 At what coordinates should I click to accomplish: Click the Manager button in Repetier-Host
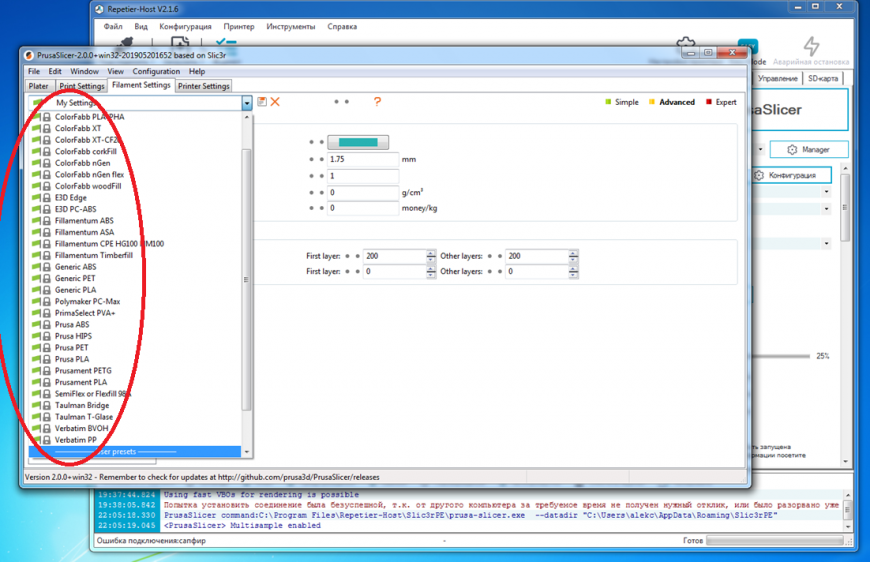(x=809, y=150)
